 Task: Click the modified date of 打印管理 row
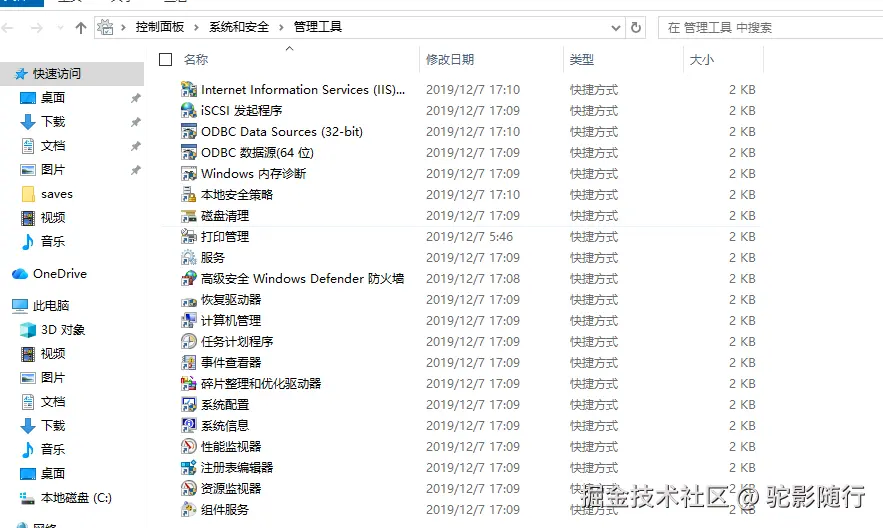pos(469,237)
